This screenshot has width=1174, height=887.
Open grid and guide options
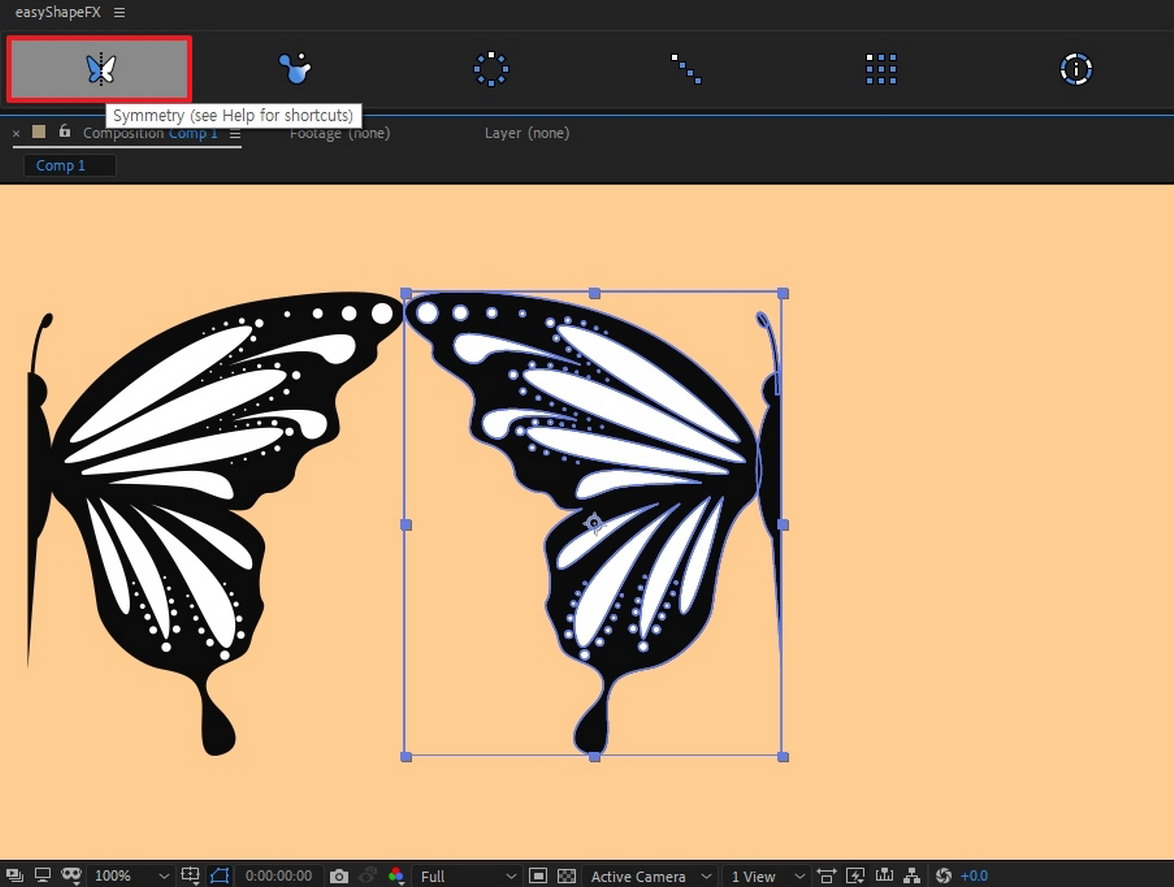point(191,875)
